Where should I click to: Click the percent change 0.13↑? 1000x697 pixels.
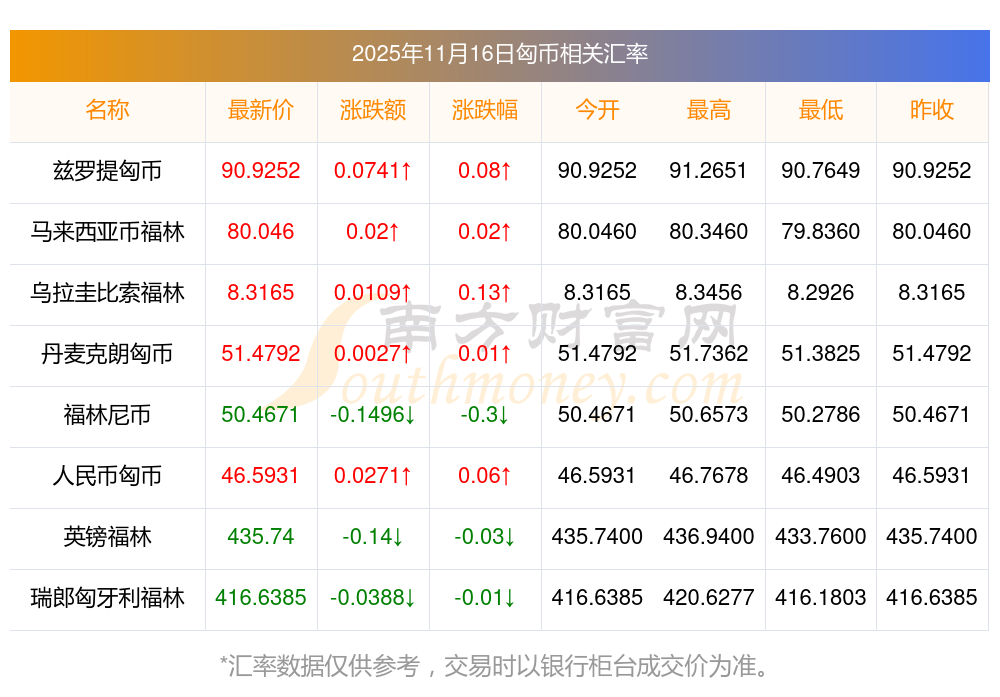485,293
